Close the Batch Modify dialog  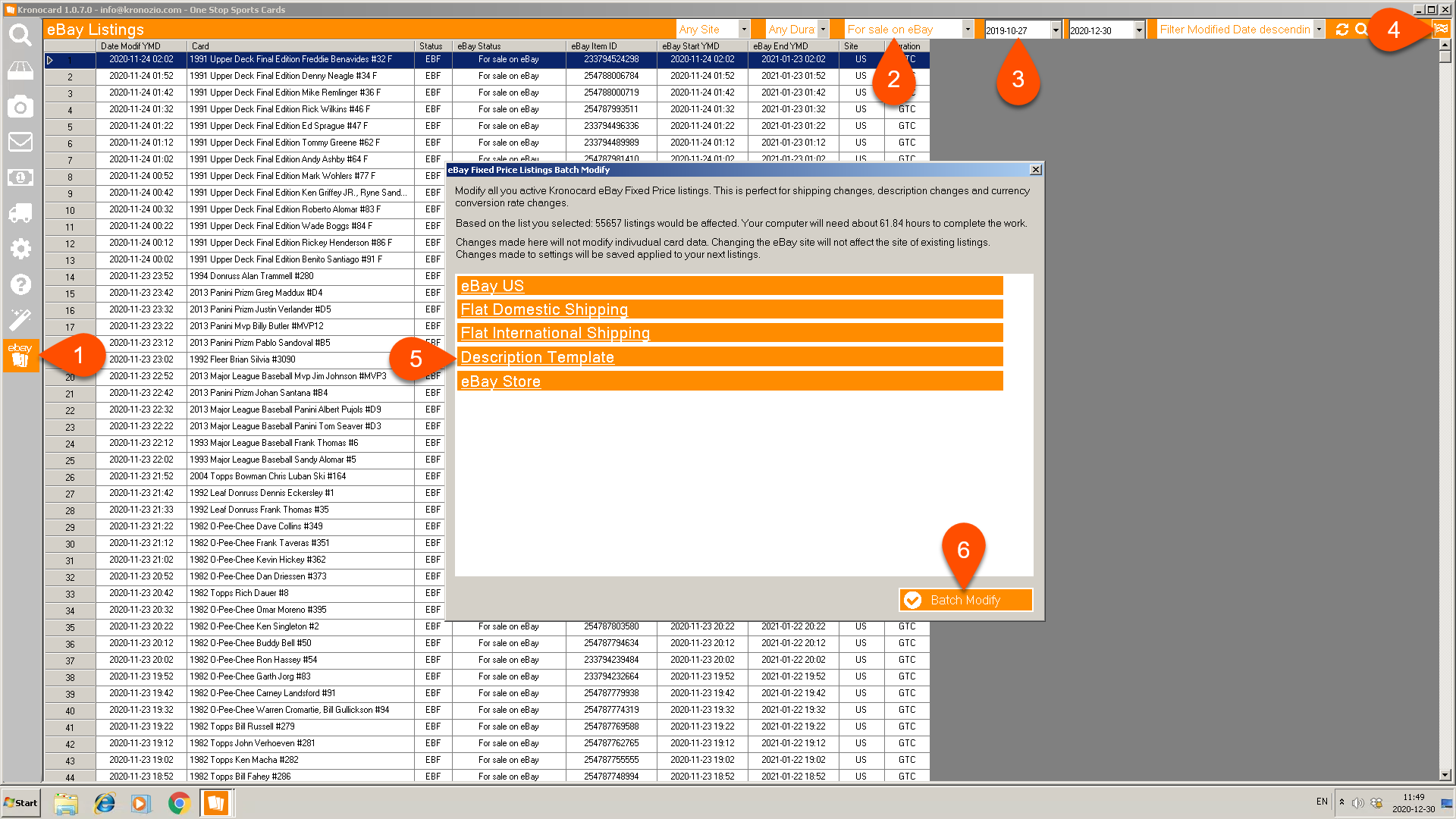[1036, 170]
